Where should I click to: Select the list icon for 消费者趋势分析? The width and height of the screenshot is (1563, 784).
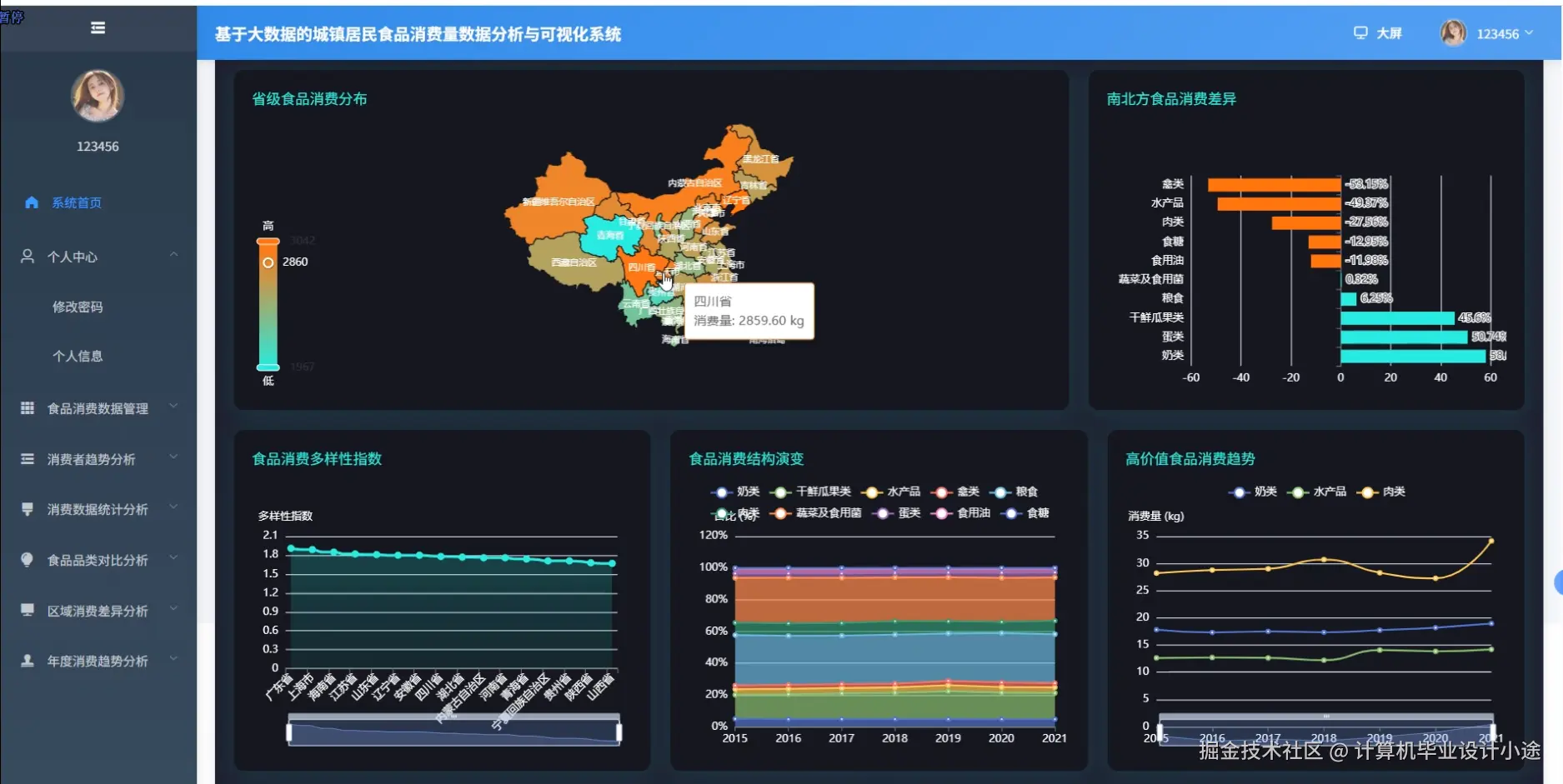(27, 458)
